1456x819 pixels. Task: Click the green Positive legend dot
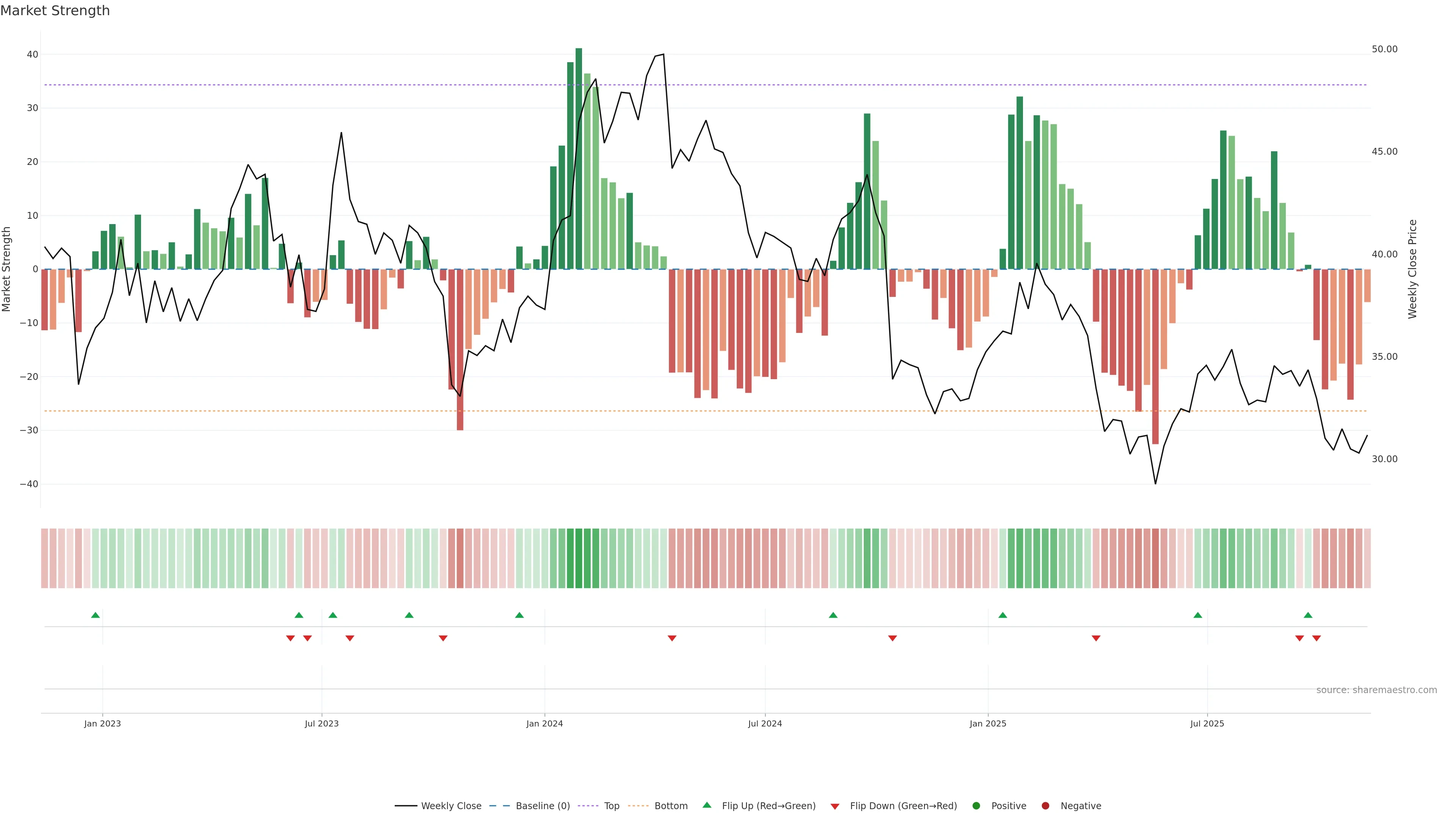(976, 806)
